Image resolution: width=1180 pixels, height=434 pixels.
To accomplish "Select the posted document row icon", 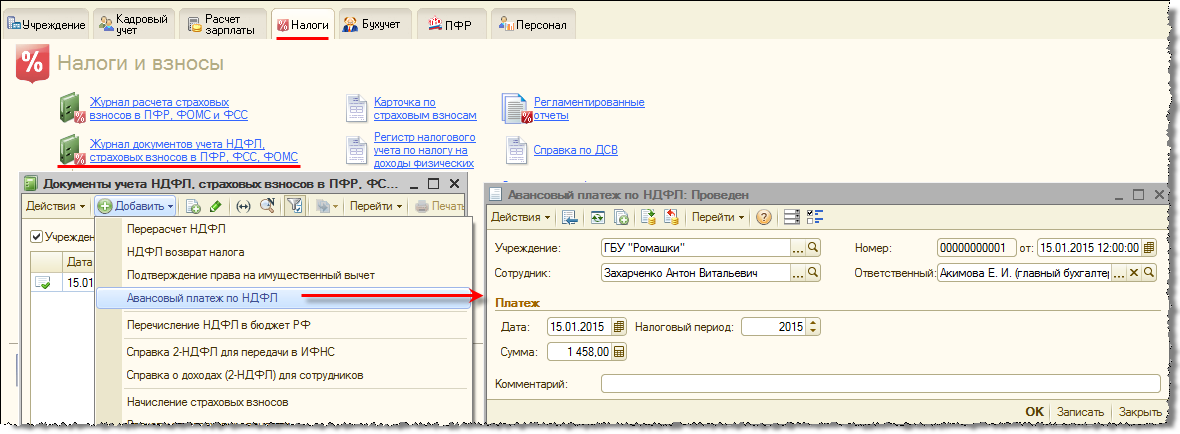I will [44, 283].
